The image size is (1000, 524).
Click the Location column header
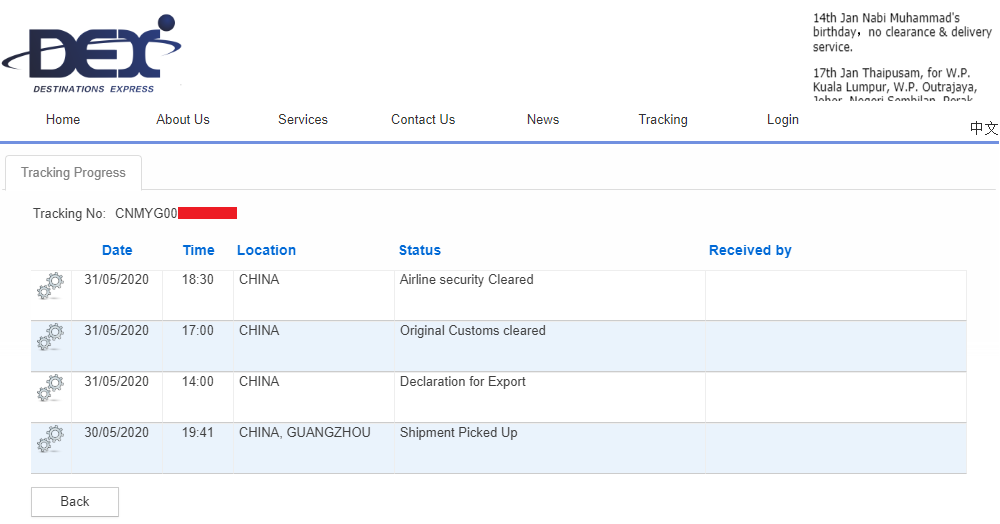(266, 250)
